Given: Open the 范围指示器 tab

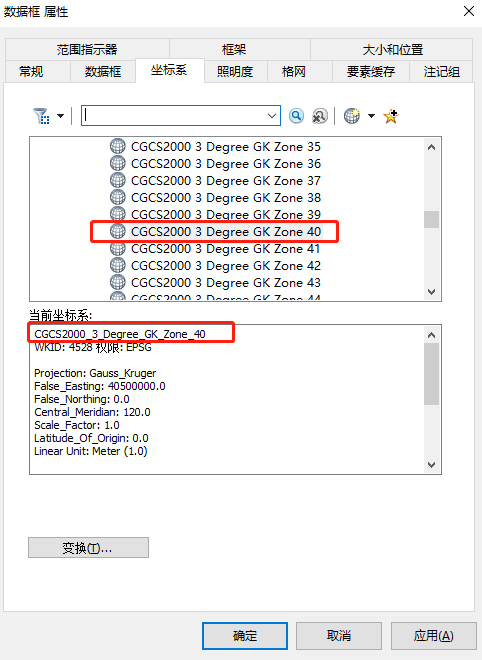Looking at the screenshot, I should [x=87, y=49].
